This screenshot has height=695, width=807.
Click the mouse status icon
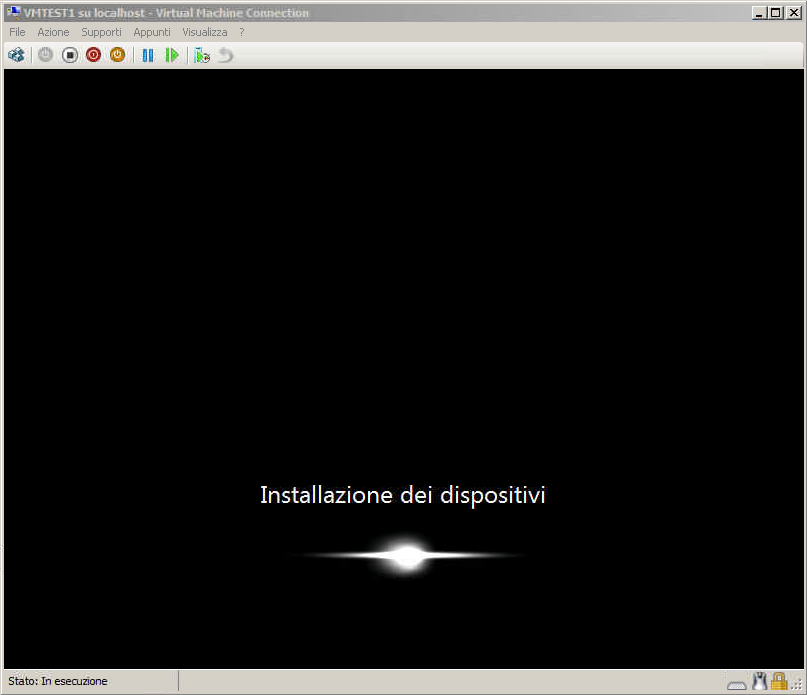pos(759,681)
